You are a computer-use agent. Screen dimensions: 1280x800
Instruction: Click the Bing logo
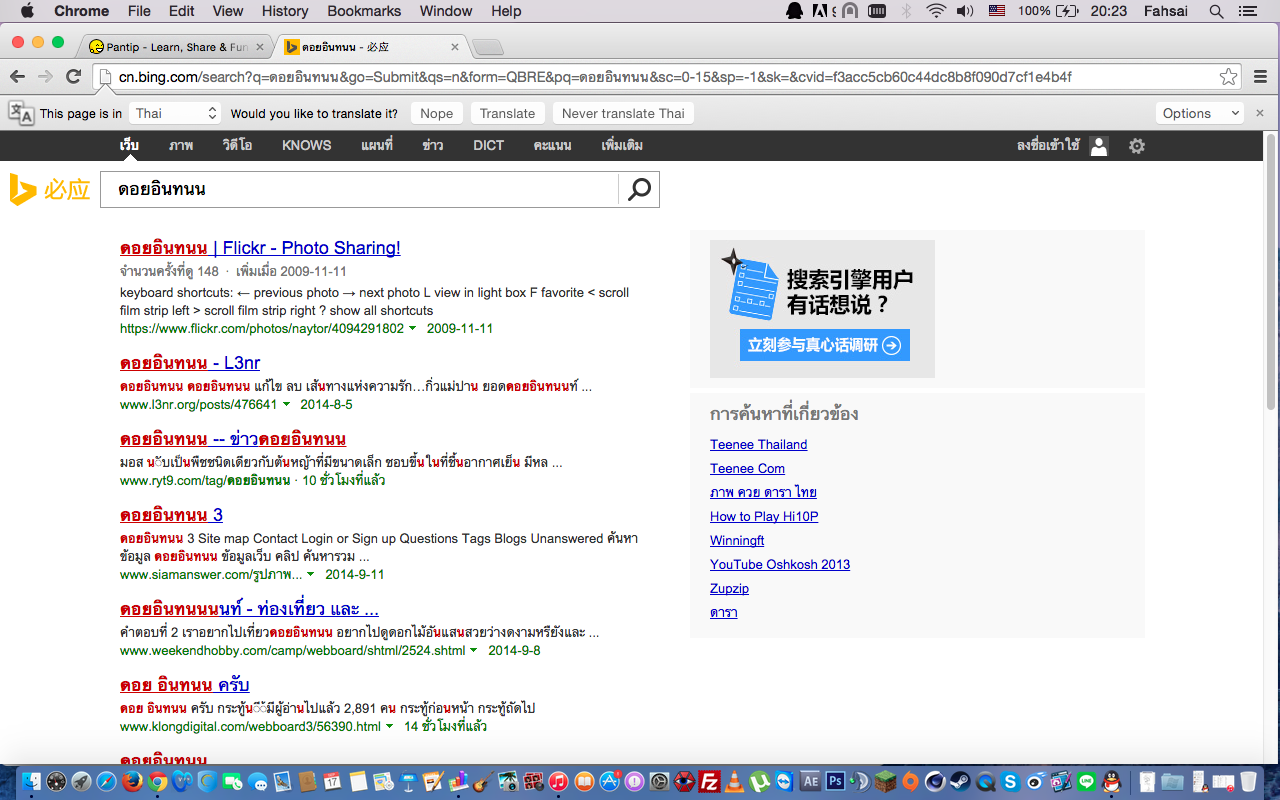pos(50,189)
